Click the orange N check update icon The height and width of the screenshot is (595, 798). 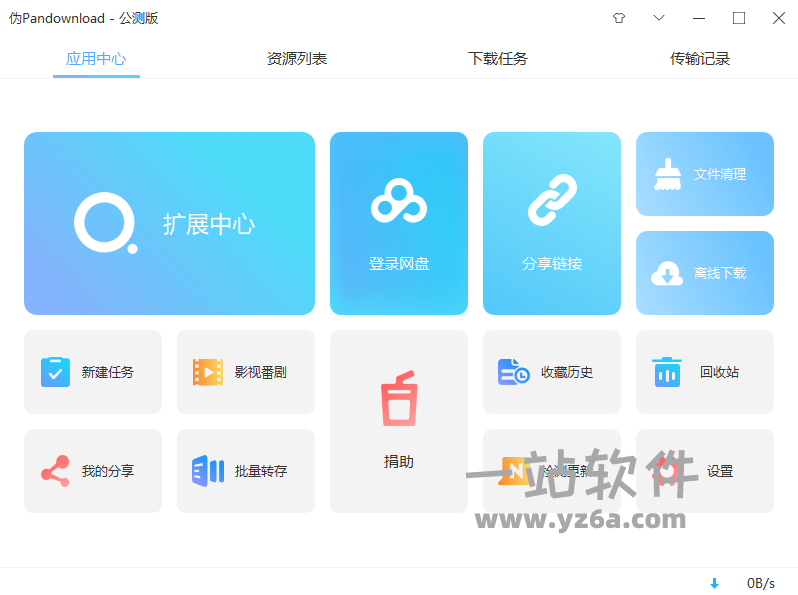click(x=513, y=471)
